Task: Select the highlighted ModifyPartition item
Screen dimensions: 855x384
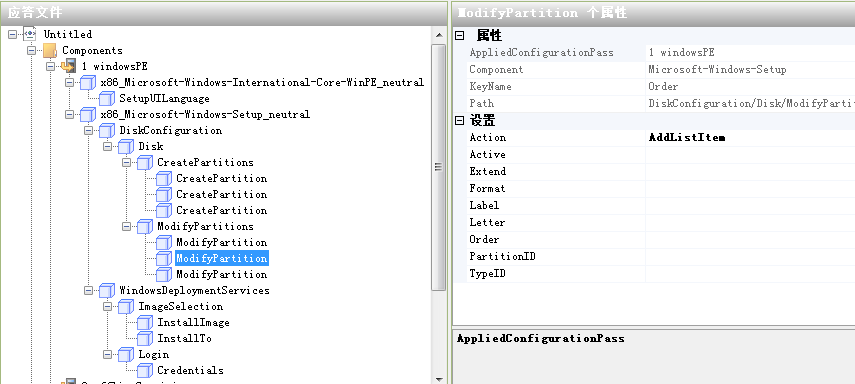Action: click(x=221, y=259)
